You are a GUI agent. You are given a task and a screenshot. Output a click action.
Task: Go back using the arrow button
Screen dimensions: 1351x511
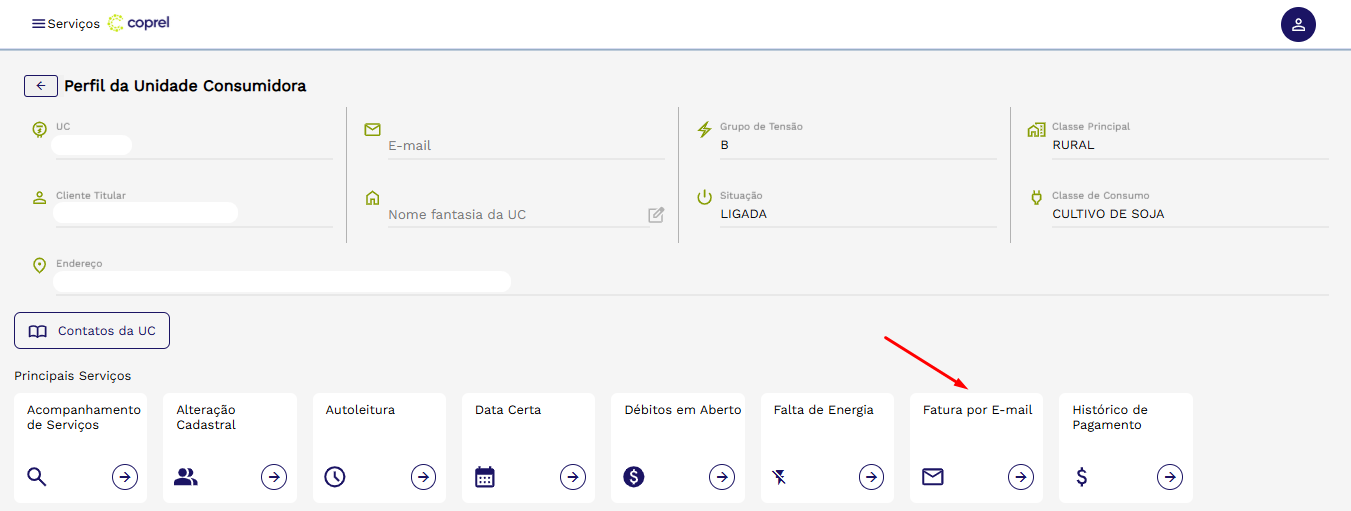41,86
